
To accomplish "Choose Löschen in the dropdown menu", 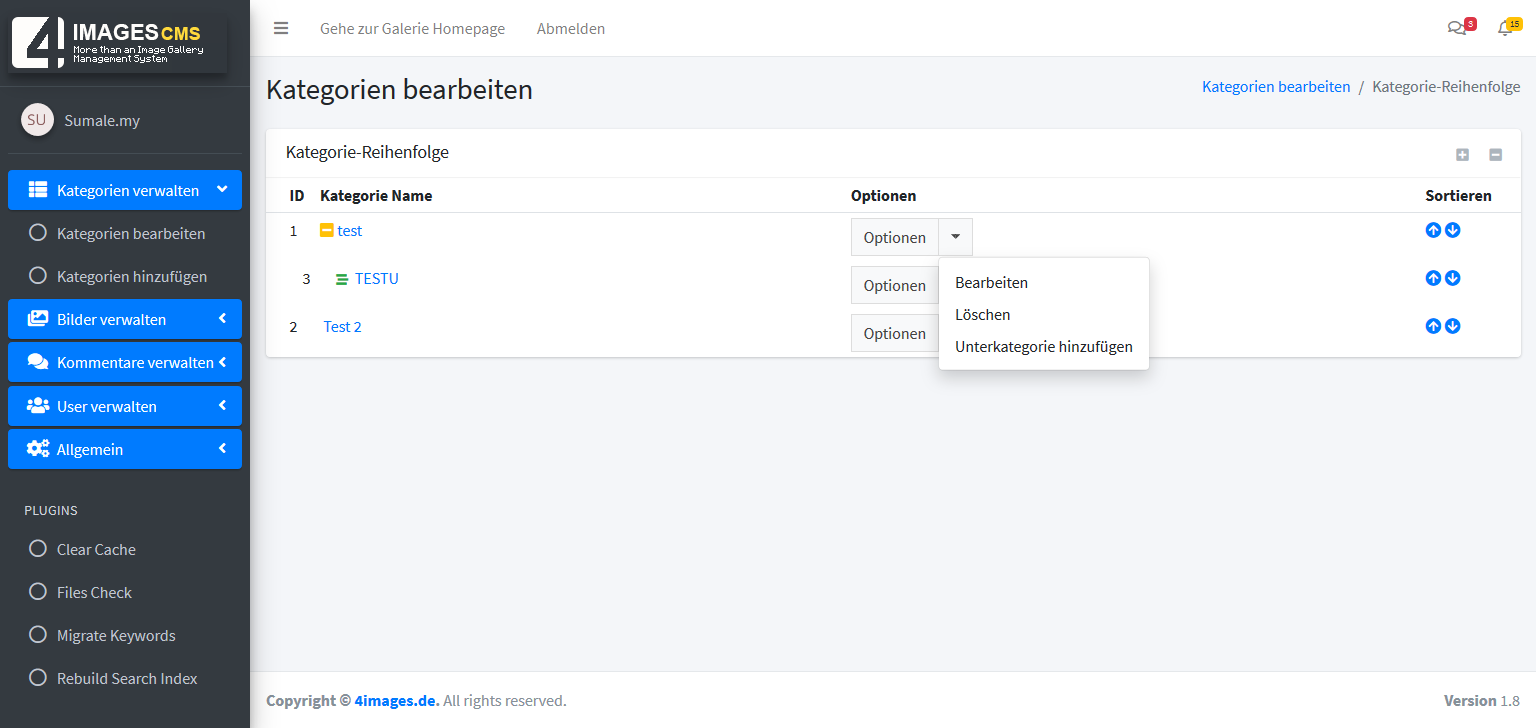I will [x=982, y=315].
